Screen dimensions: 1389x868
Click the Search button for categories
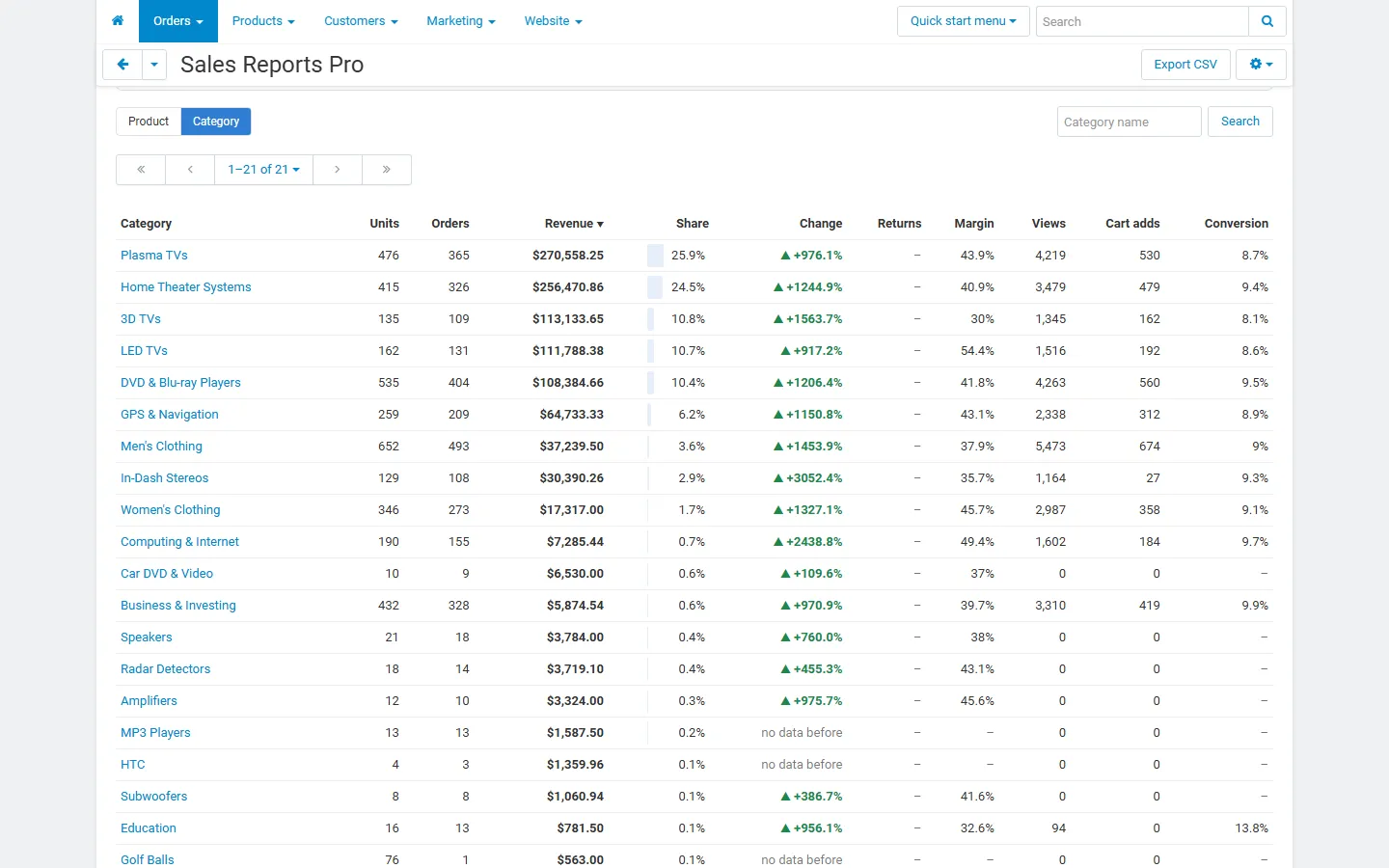coord(1240,122)
